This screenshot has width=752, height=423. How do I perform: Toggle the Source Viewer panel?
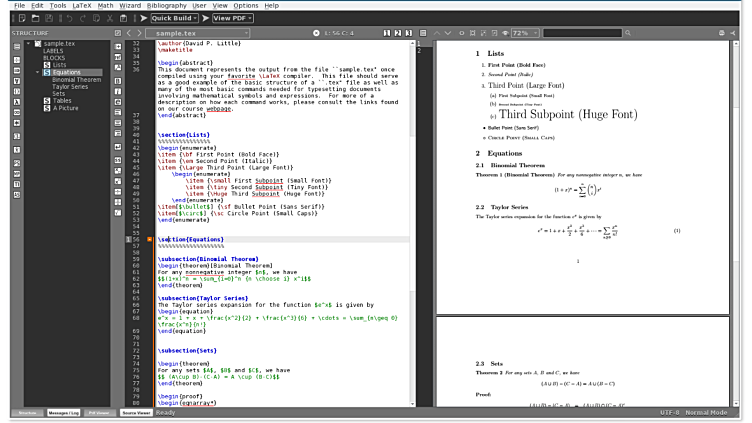tap(135, 412)
